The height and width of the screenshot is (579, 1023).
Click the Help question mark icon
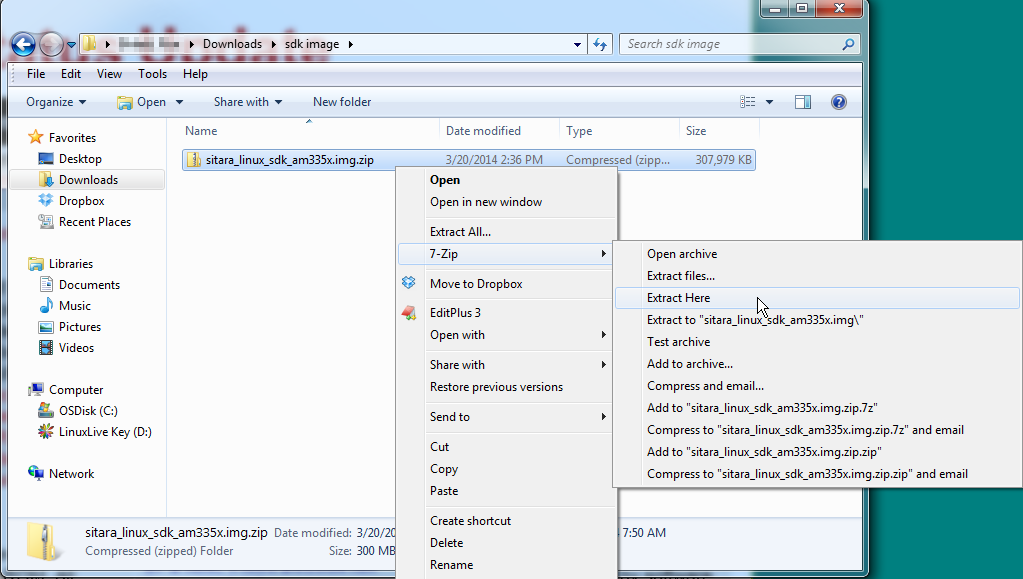pyautogui.click(x=839, y=102)
